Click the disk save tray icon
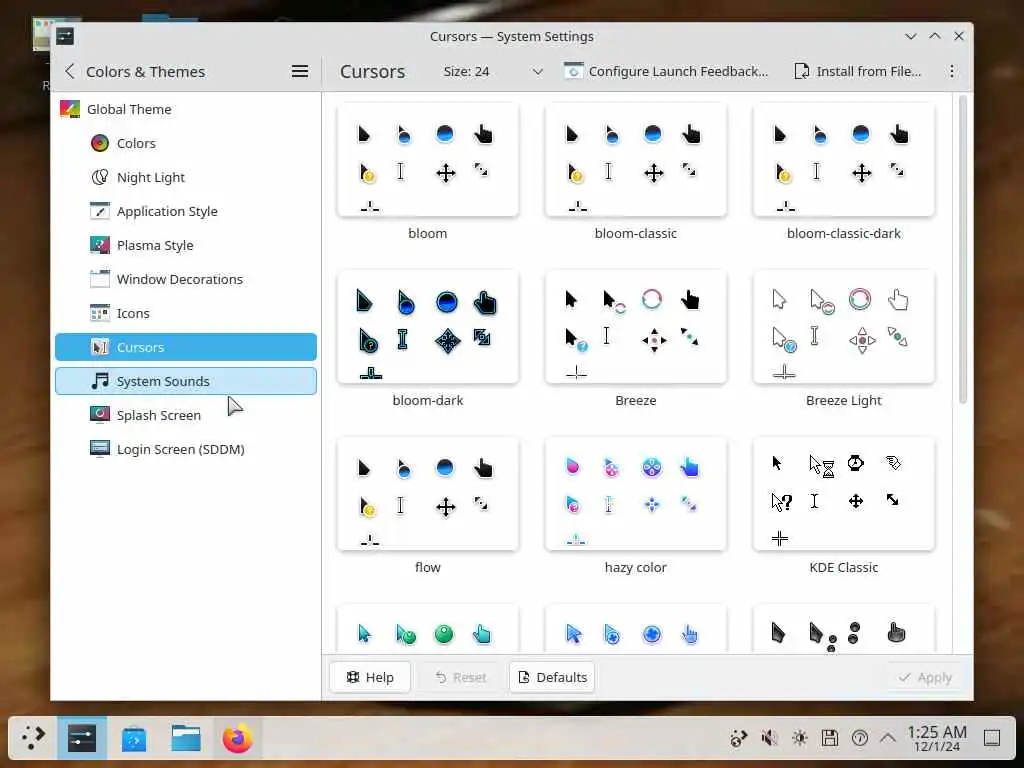Screen dimensions: 1024x768 click(830, 738)
